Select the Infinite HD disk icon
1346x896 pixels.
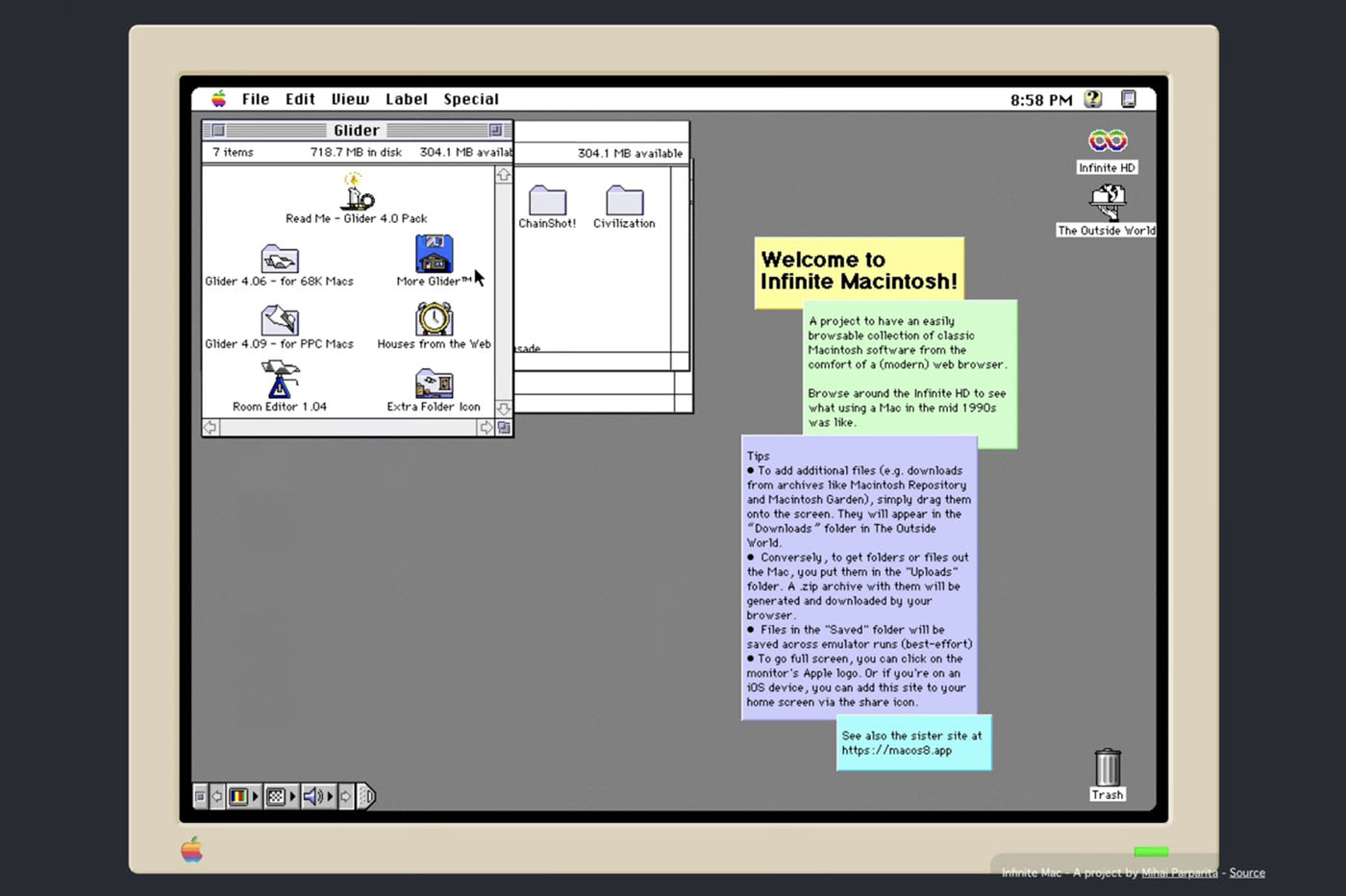click(1108, 141)
